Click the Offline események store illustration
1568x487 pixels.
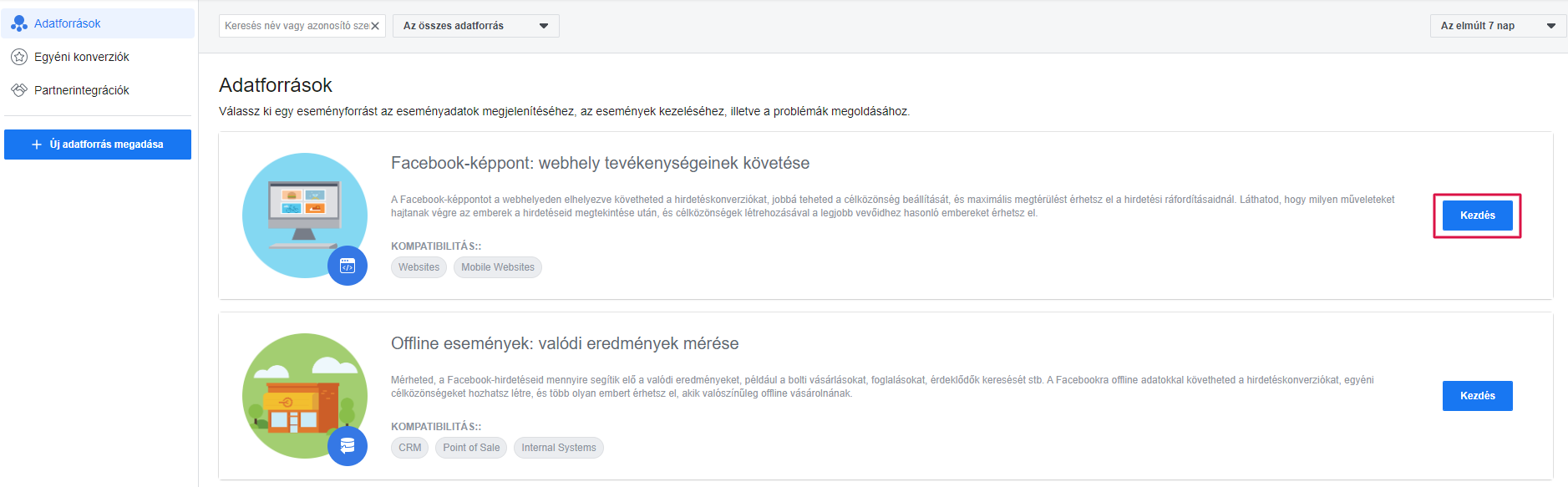305,396
